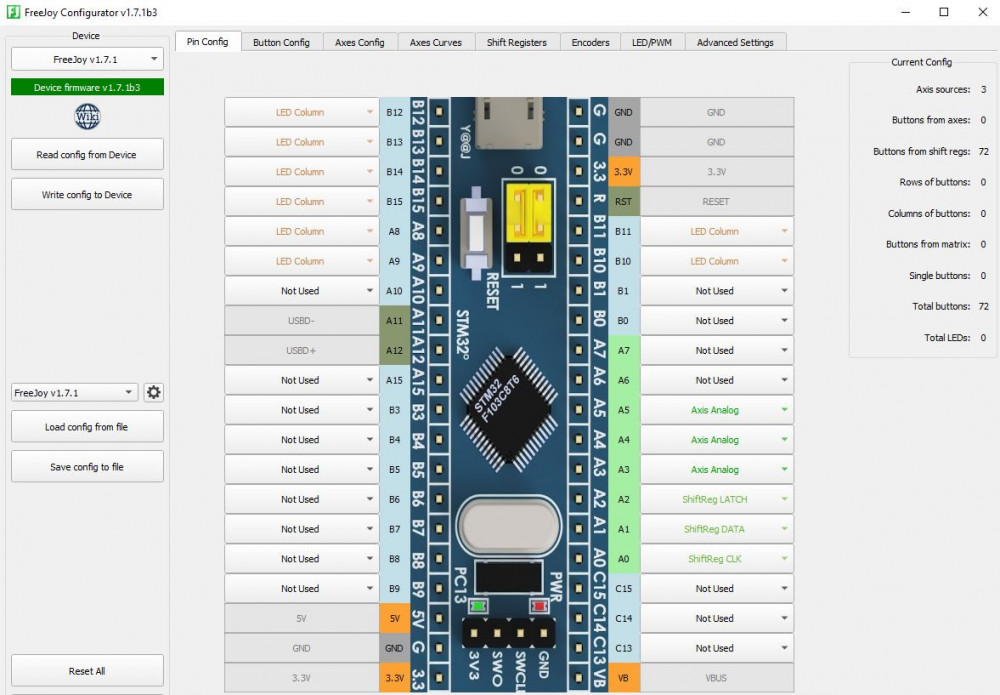The height and width of the screenshot is (695, 1000).
Task: Open pin A2 ShiftReg LATCH dropdown
Action: click(x=717, y=499)
